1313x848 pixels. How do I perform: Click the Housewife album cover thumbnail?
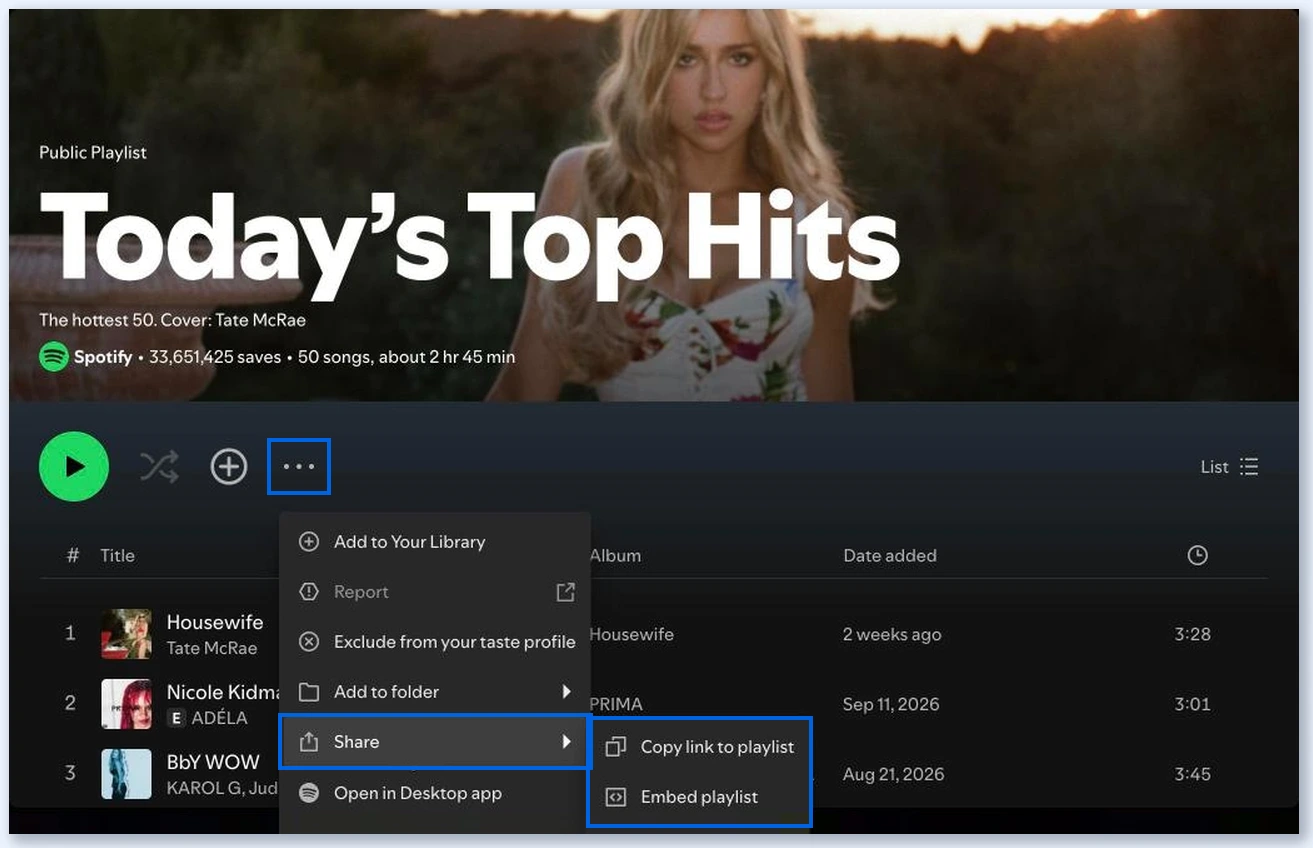[x=127, y=634]
